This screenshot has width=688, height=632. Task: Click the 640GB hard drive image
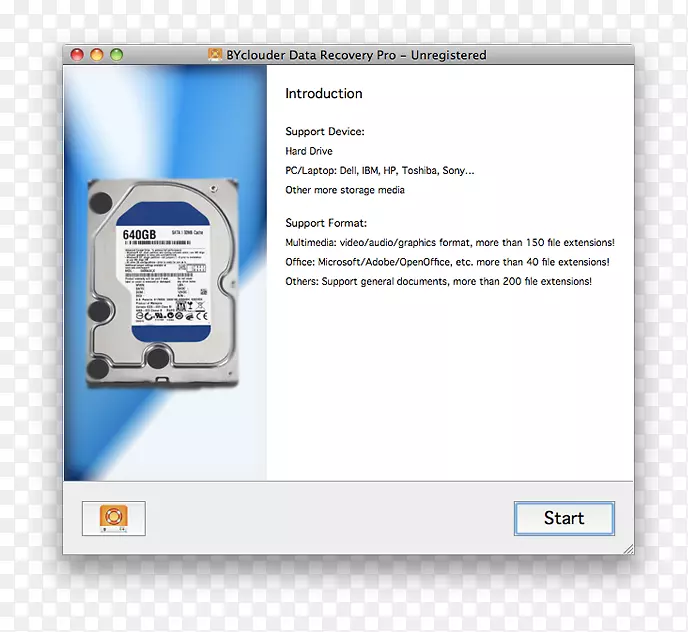point(162,283)
